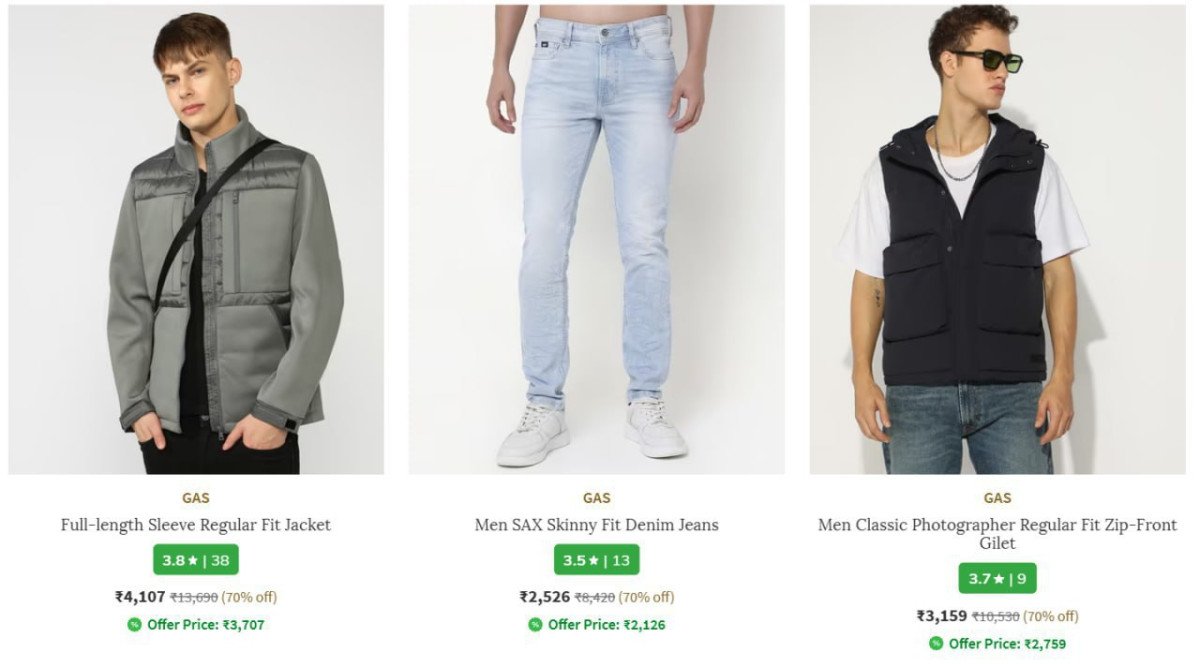
Task: Click the offer icon beside ₹2,126
Action: (535, 625)
